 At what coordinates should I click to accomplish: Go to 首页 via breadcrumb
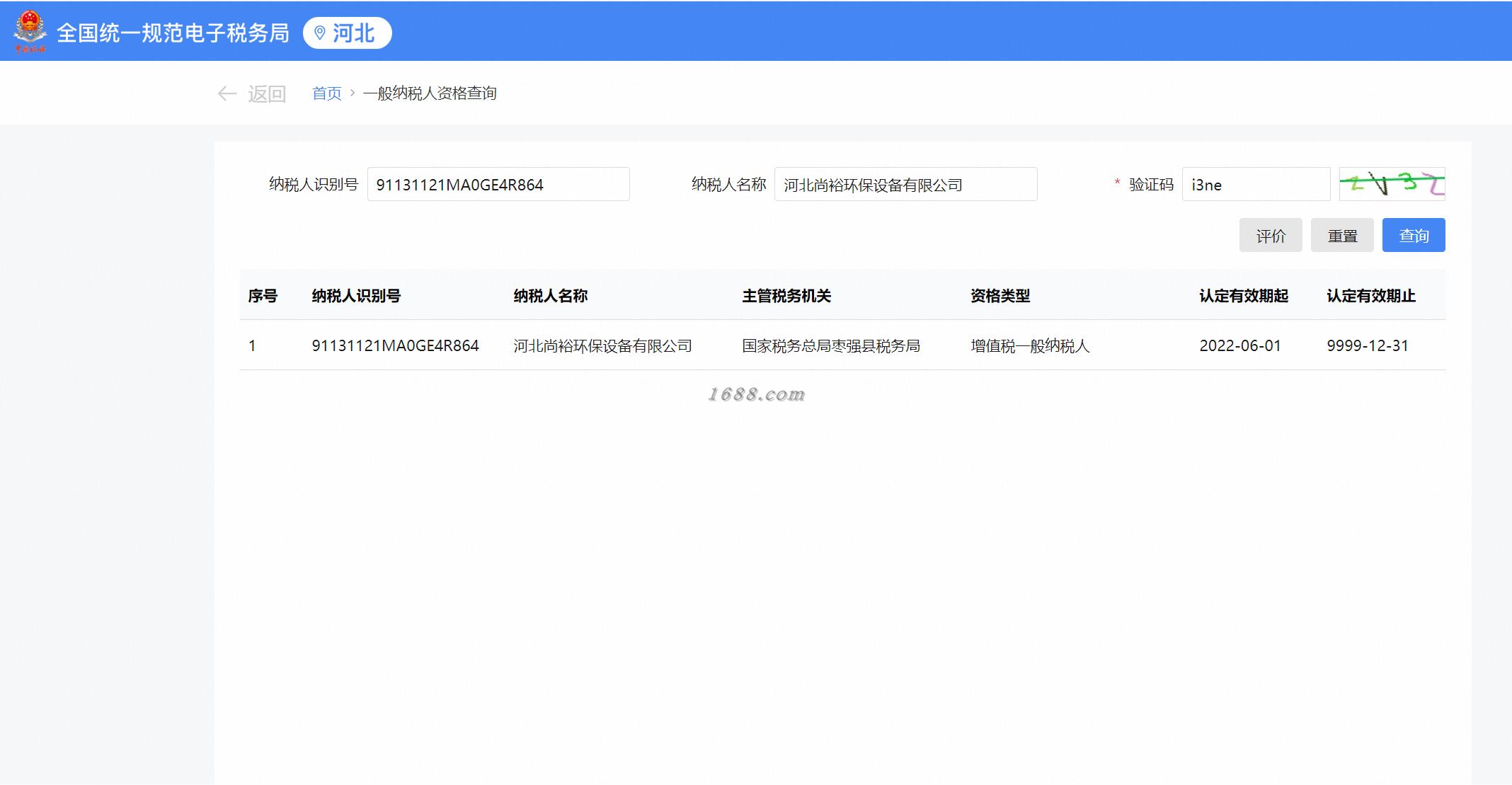click(326, 93)
